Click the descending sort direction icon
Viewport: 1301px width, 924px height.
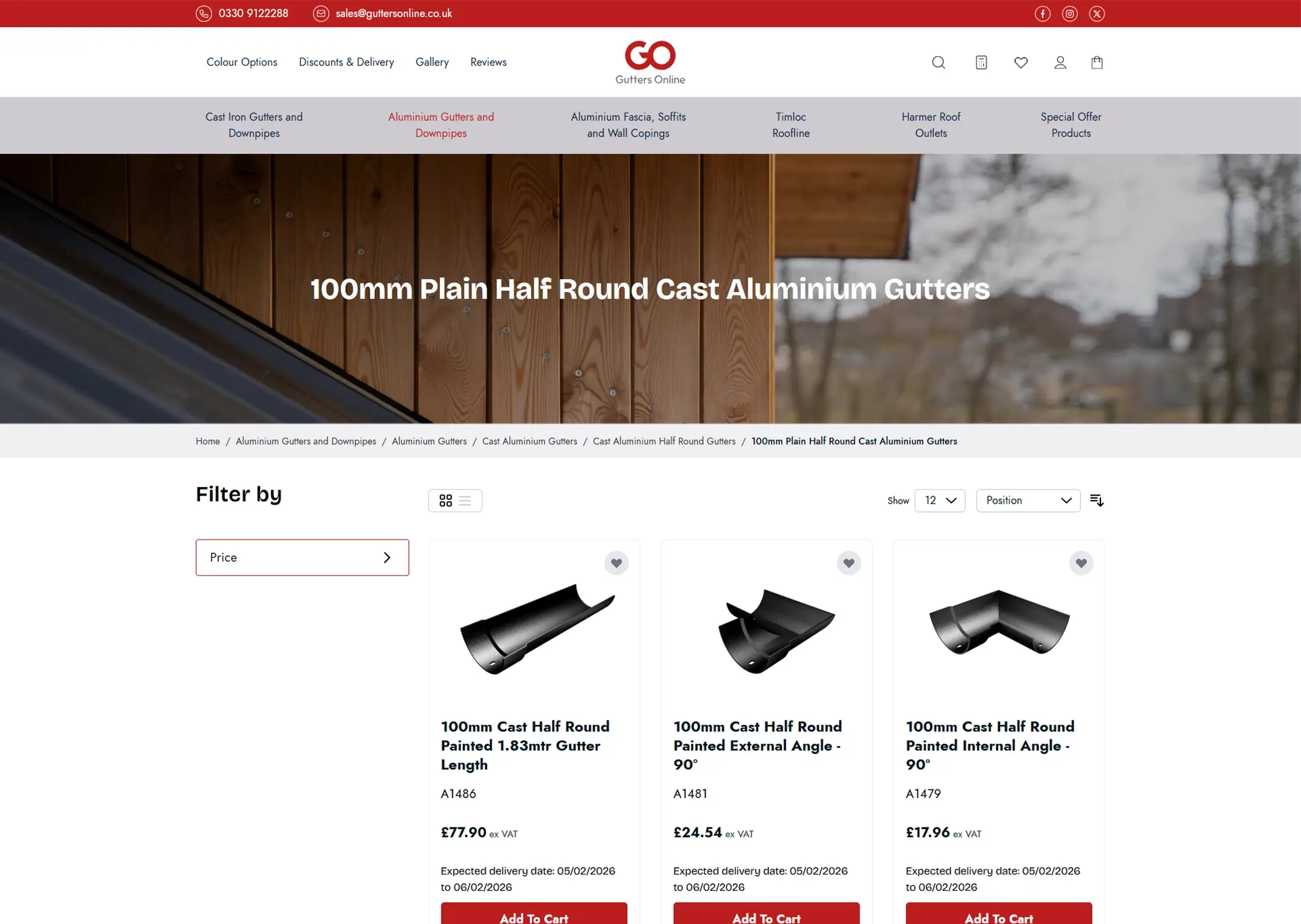[x=1097, y=501]
